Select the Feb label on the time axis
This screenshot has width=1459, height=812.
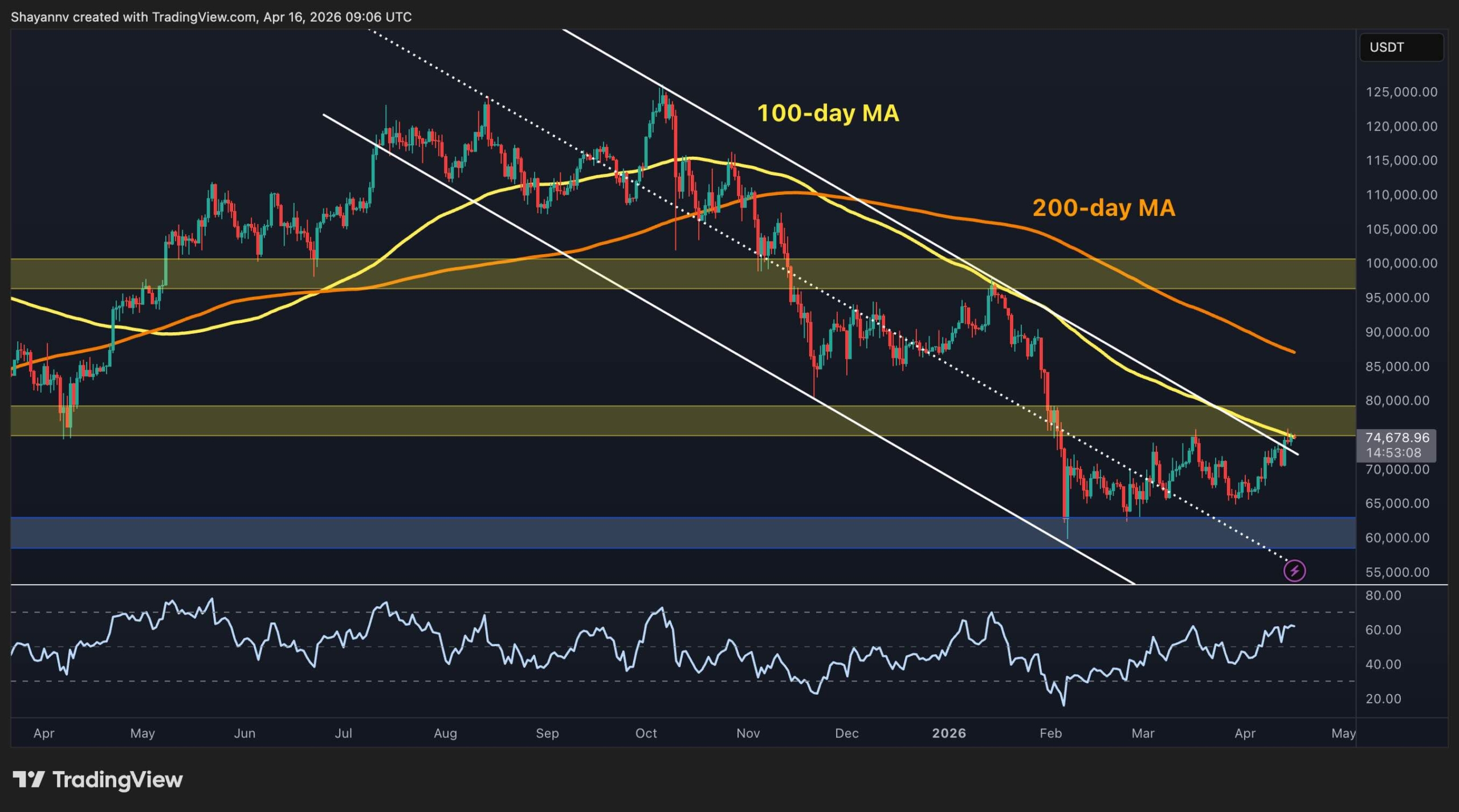click(1052, 734)
